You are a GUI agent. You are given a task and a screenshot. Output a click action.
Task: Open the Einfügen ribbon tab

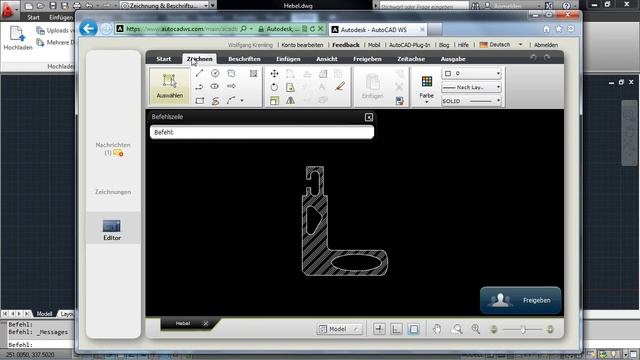(288, 59)
